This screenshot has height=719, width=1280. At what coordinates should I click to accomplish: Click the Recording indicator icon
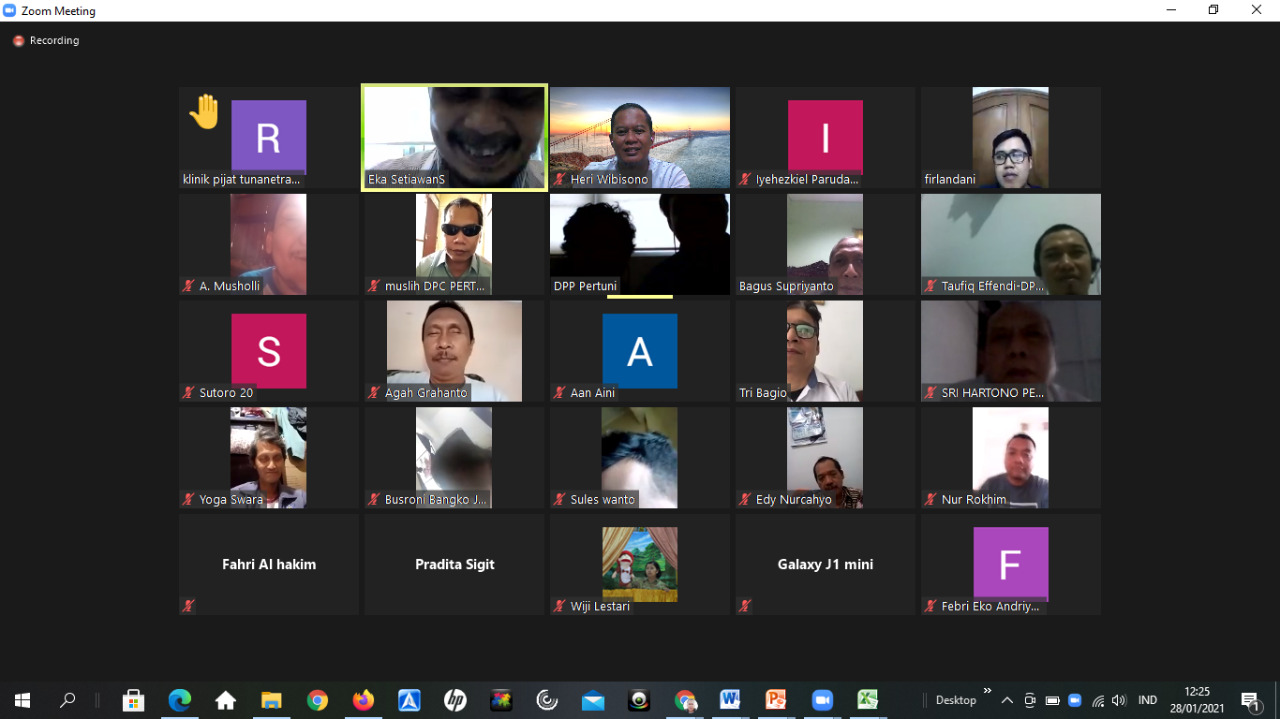coord(18,41)
